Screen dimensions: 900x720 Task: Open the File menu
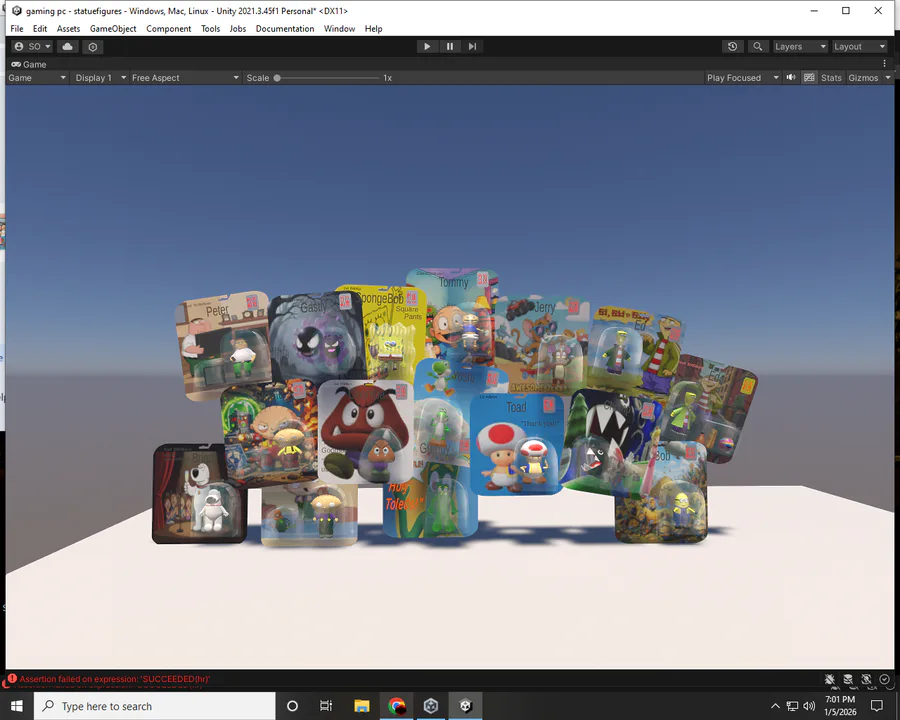click(x=17, y=29)
